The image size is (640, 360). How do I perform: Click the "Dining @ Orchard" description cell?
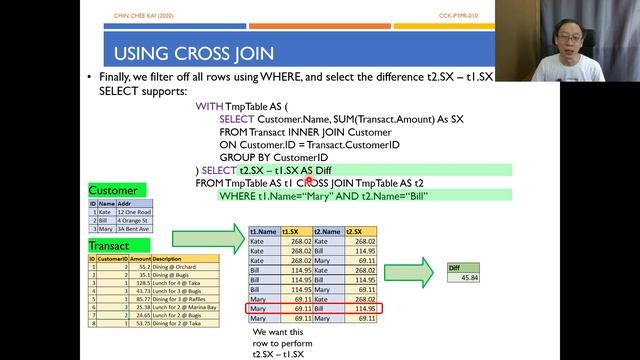coord(185,267)
